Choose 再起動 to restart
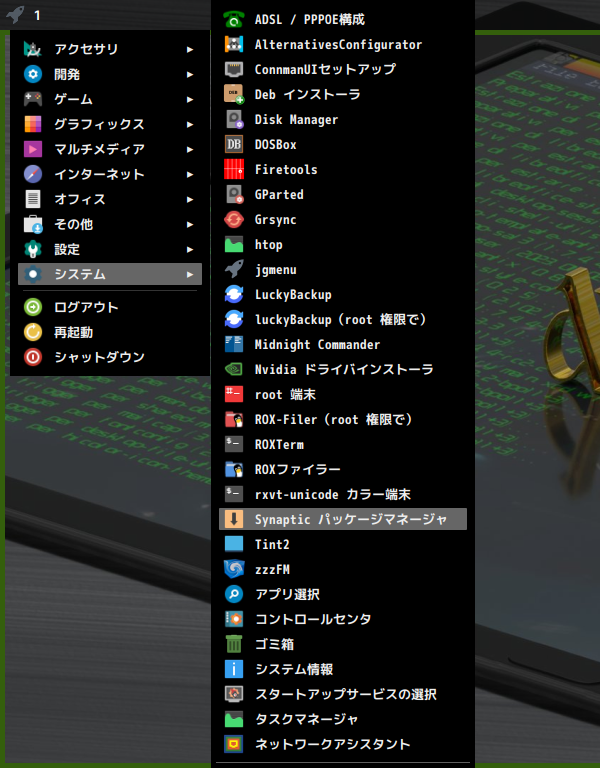600x768 pixels. coord(110,332)
